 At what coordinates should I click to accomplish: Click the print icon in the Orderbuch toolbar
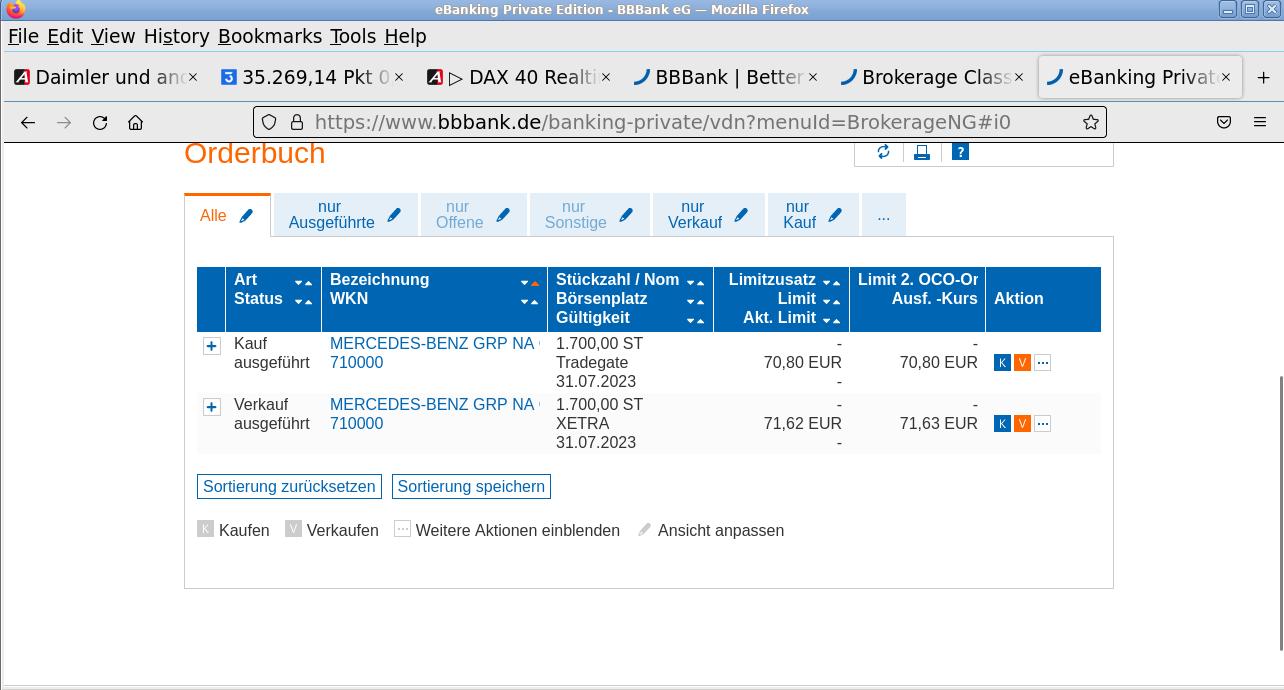click(922, 152)
